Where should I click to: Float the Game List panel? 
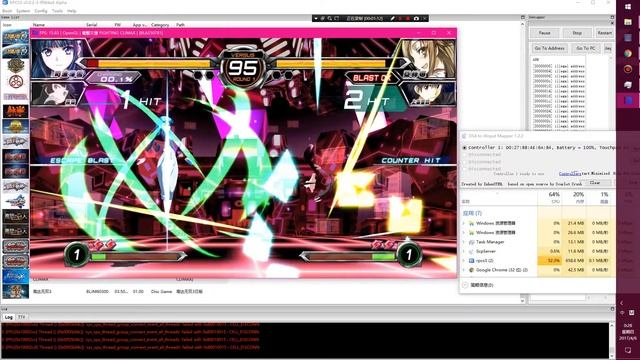(x=522, y=17)
